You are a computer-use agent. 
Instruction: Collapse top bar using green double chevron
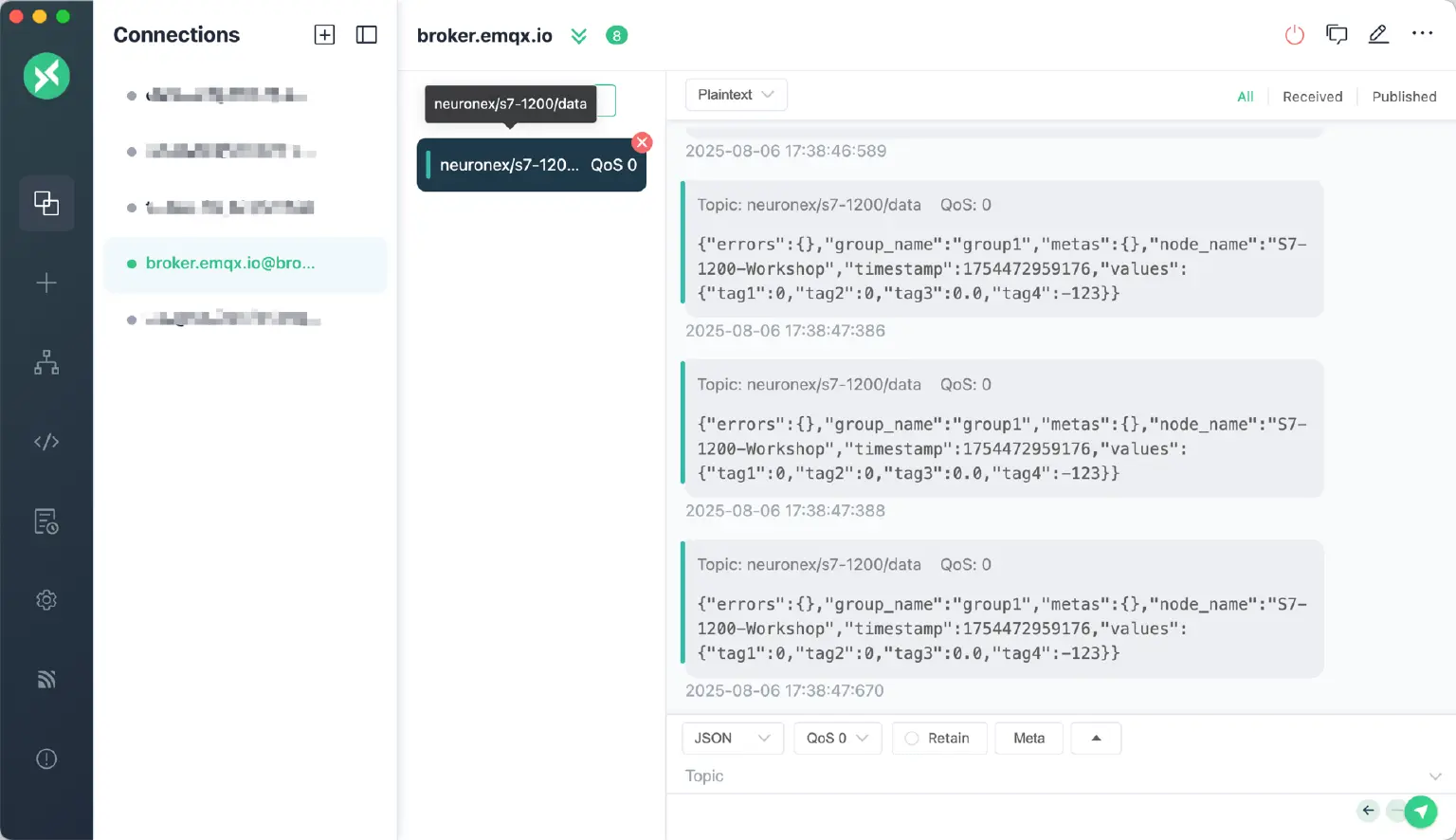578,36
